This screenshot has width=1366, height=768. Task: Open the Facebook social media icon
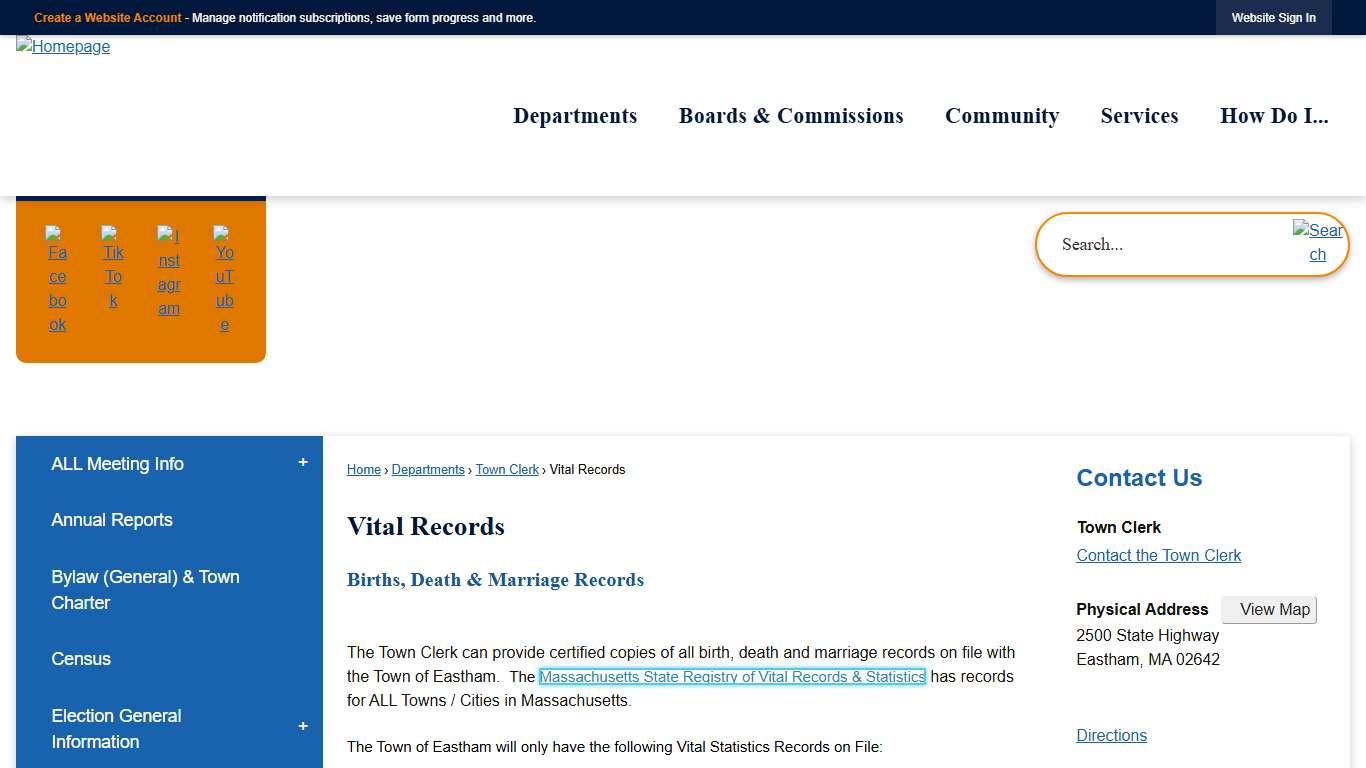57,277
